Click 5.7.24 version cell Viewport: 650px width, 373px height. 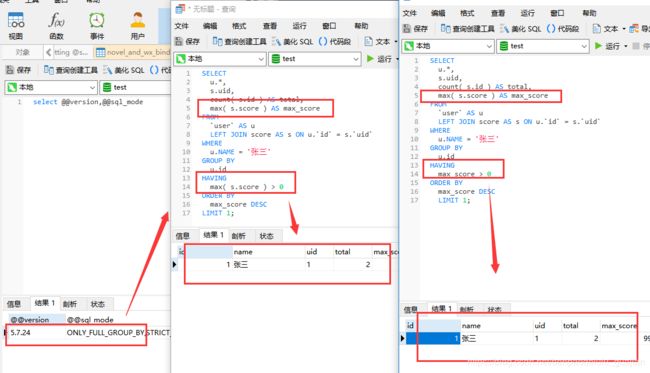pos(36,332)
